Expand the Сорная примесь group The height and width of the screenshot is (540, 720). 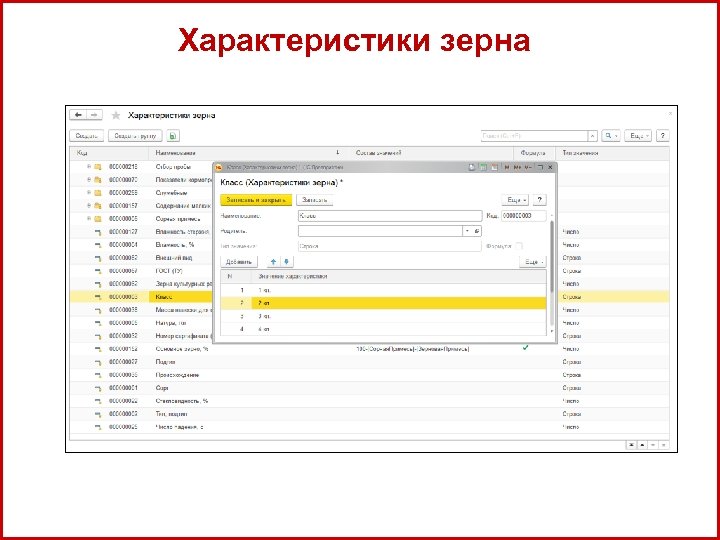point(89,219)
